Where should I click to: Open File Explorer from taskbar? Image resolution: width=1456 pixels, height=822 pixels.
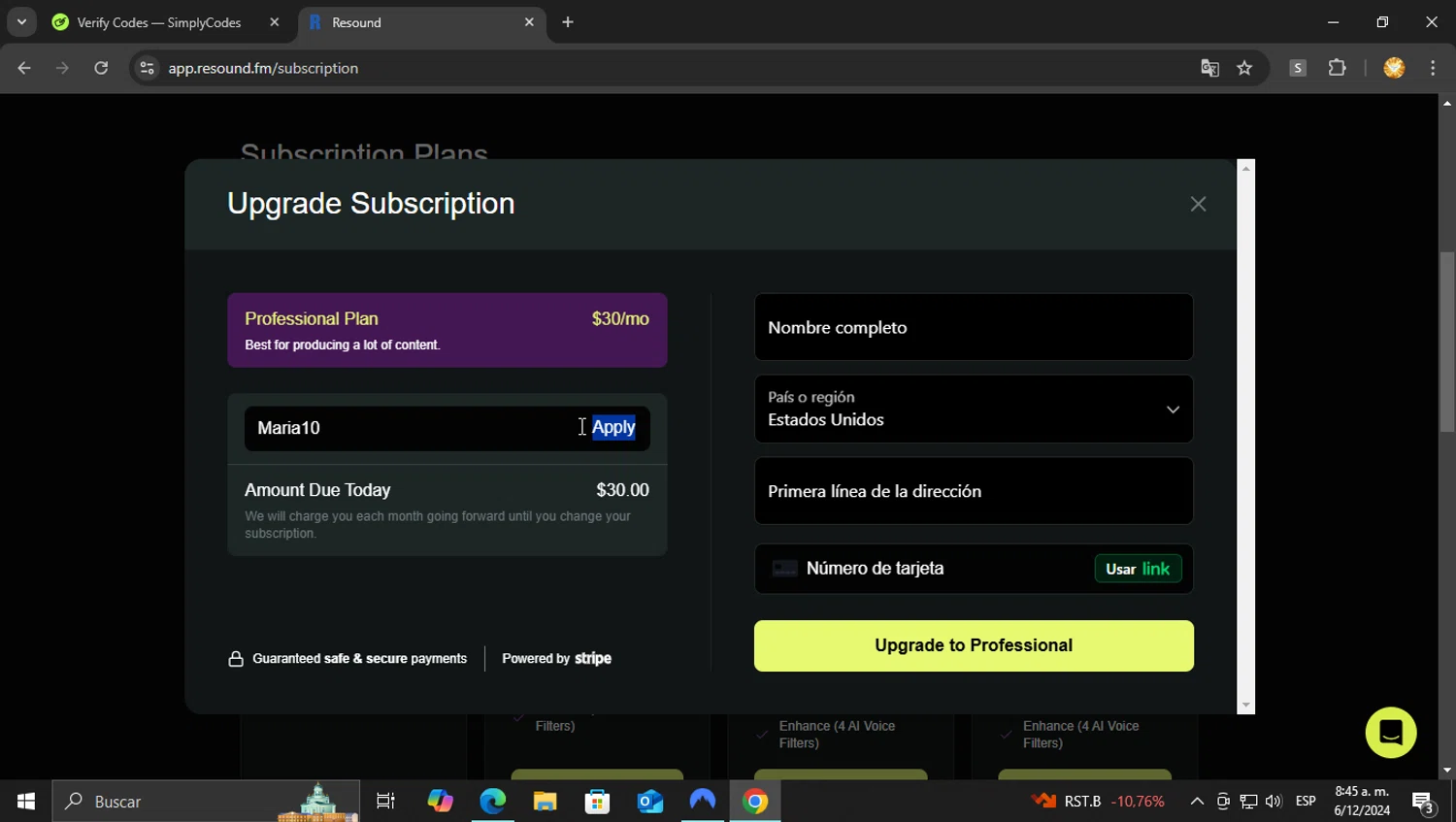tap(545, 802)
